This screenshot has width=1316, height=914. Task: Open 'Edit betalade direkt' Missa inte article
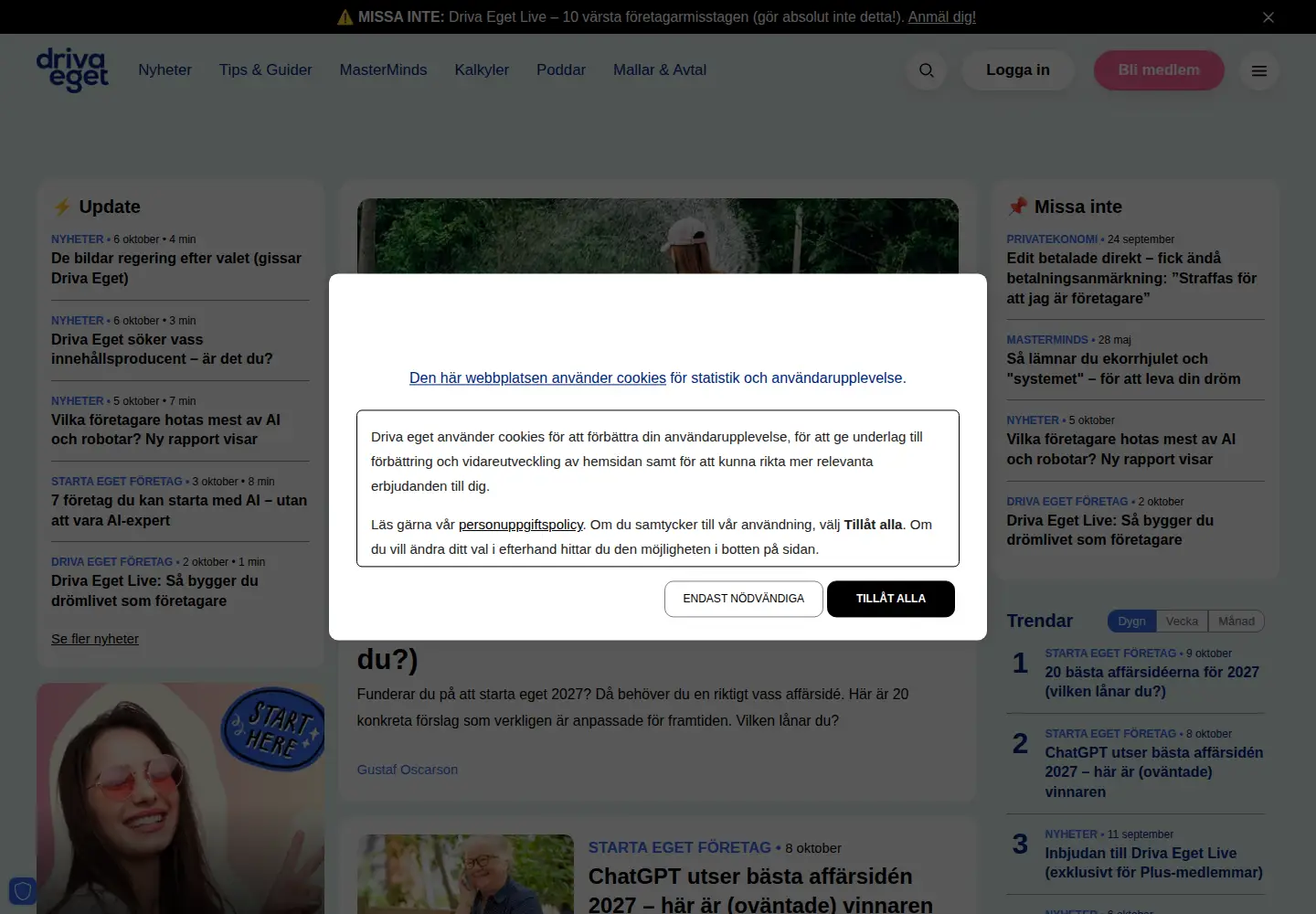(1131, 278)
